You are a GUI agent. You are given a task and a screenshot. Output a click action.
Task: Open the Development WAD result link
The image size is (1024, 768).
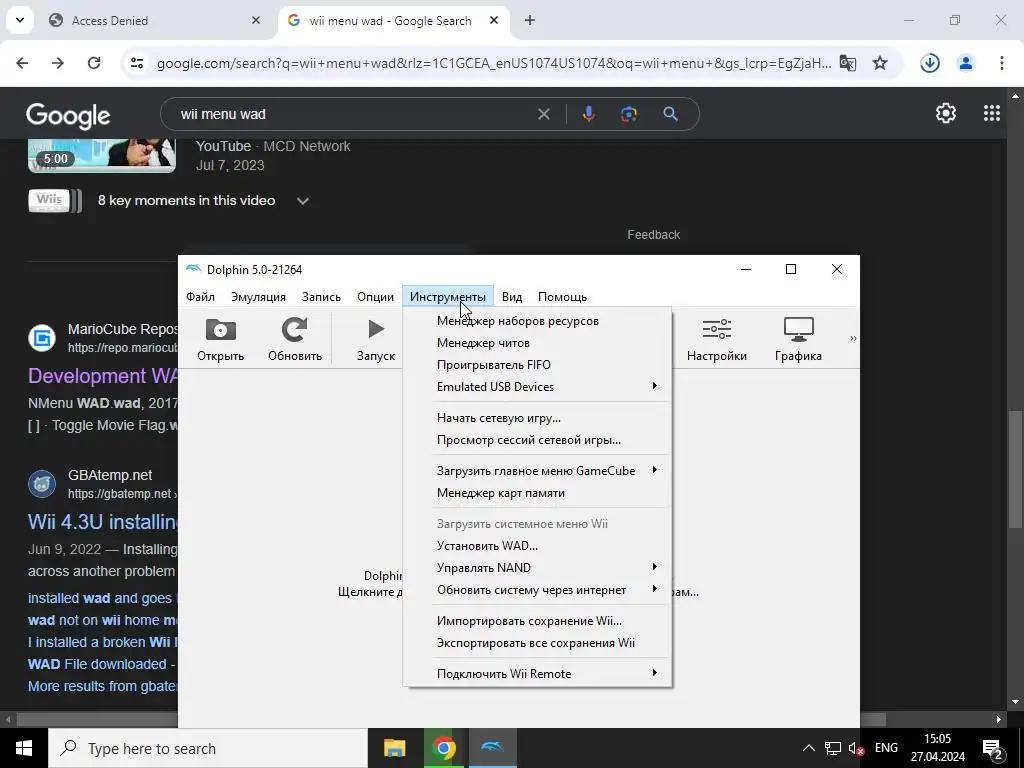tap(103, 376)
